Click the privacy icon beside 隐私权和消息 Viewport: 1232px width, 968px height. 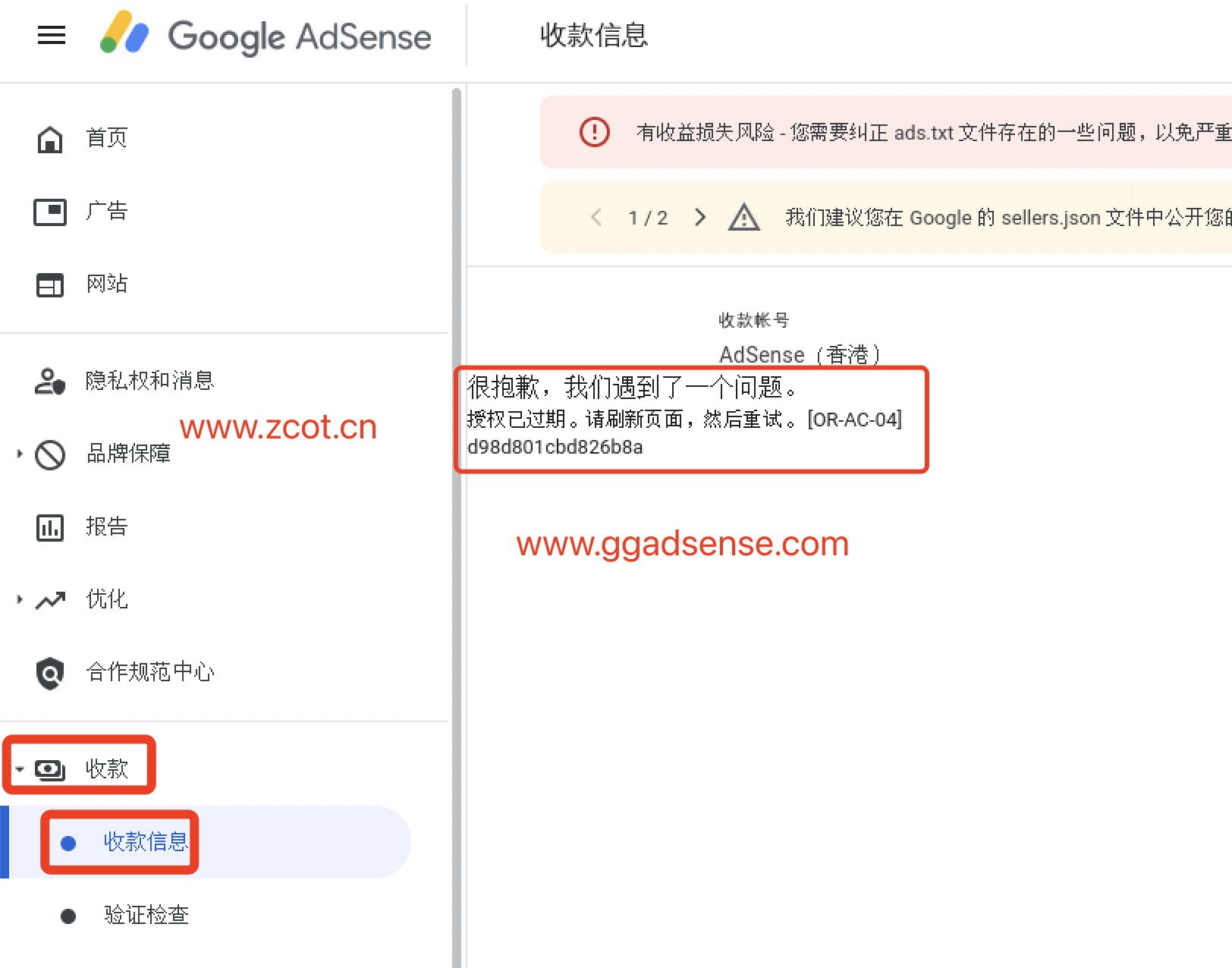pyautogui.click(x=50, y=381)
